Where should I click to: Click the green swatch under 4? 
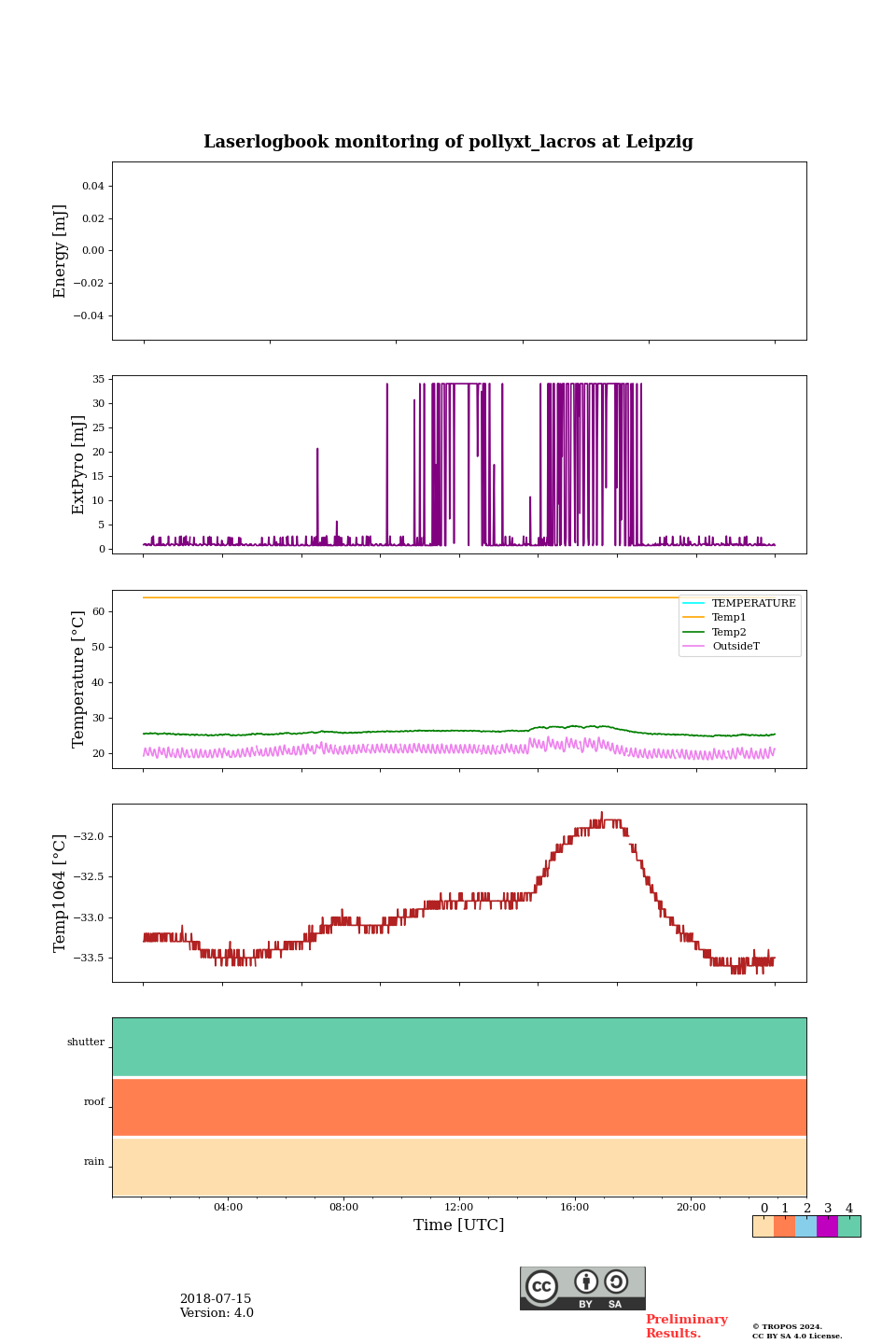(849, 1226)
